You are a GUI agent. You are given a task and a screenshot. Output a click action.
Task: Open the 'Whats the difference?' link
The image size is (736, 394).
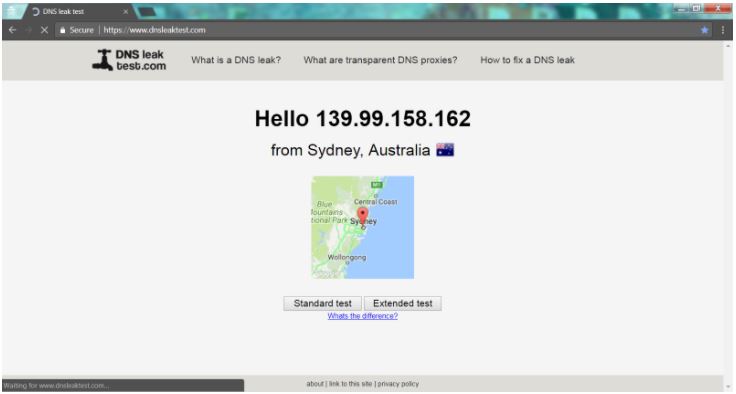(362, 316)
